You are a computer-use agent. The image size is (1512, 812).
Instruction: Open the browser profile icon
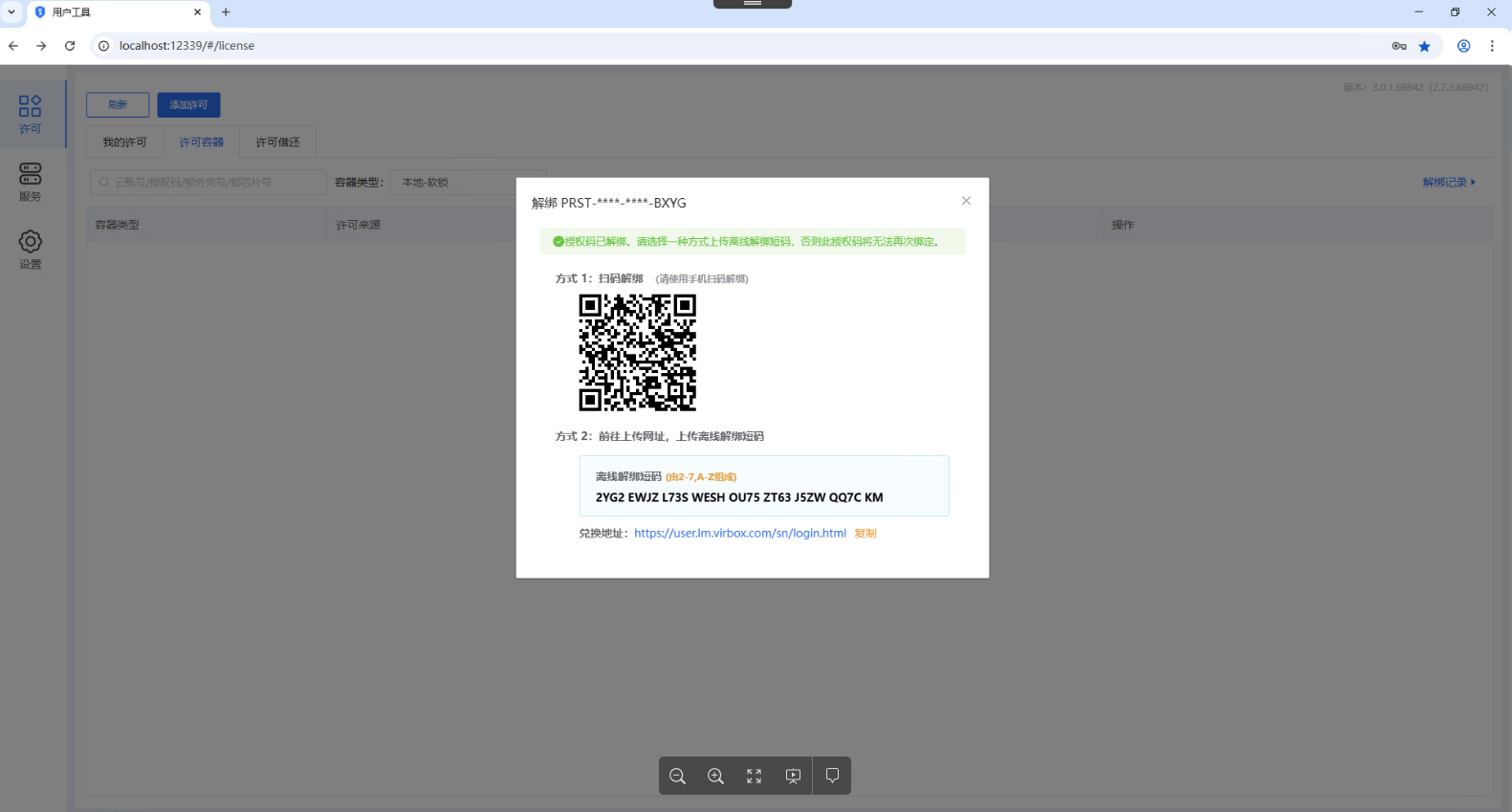[x=1463, y=46]
